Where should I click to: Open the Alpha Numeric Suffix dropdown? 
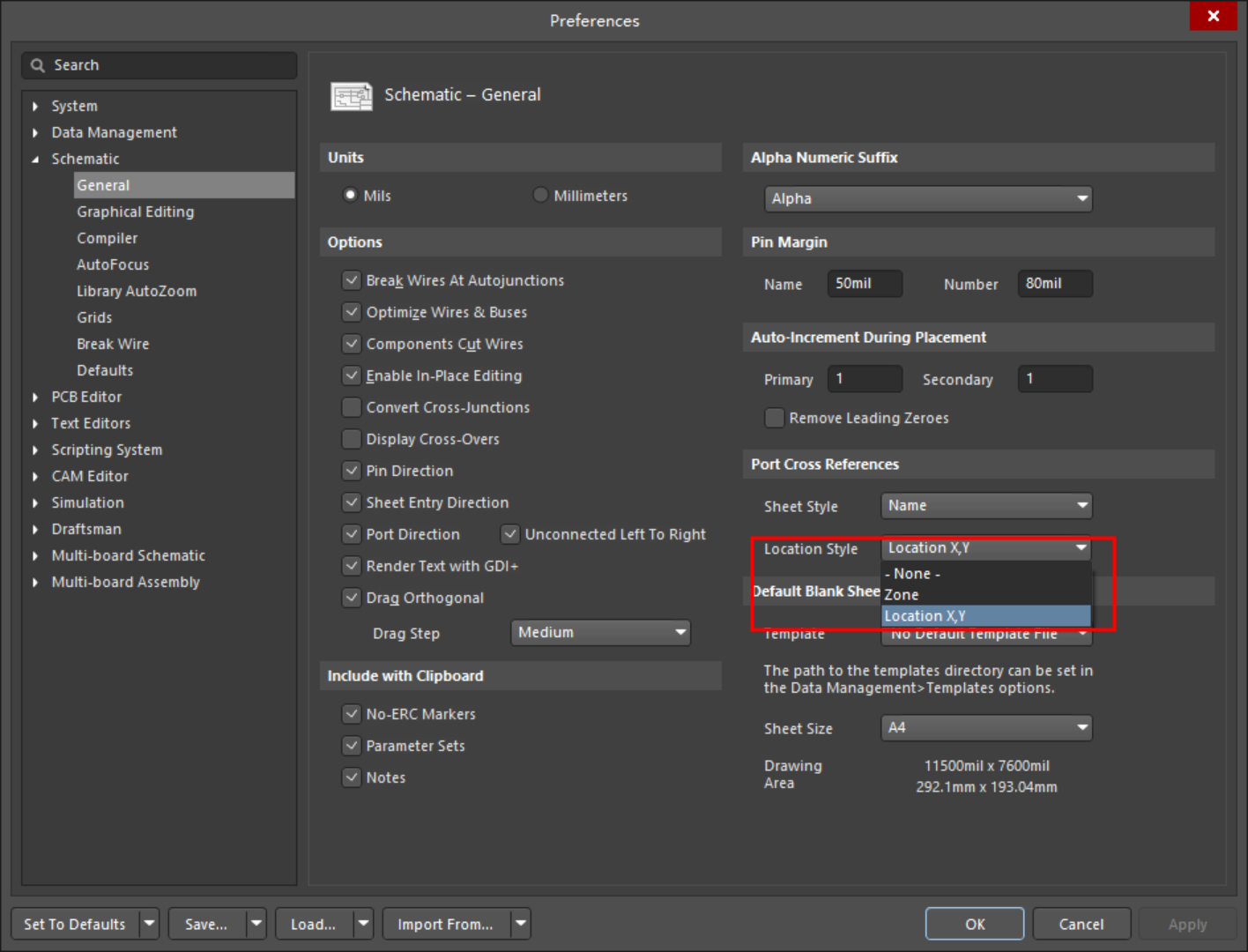[927, 199]
